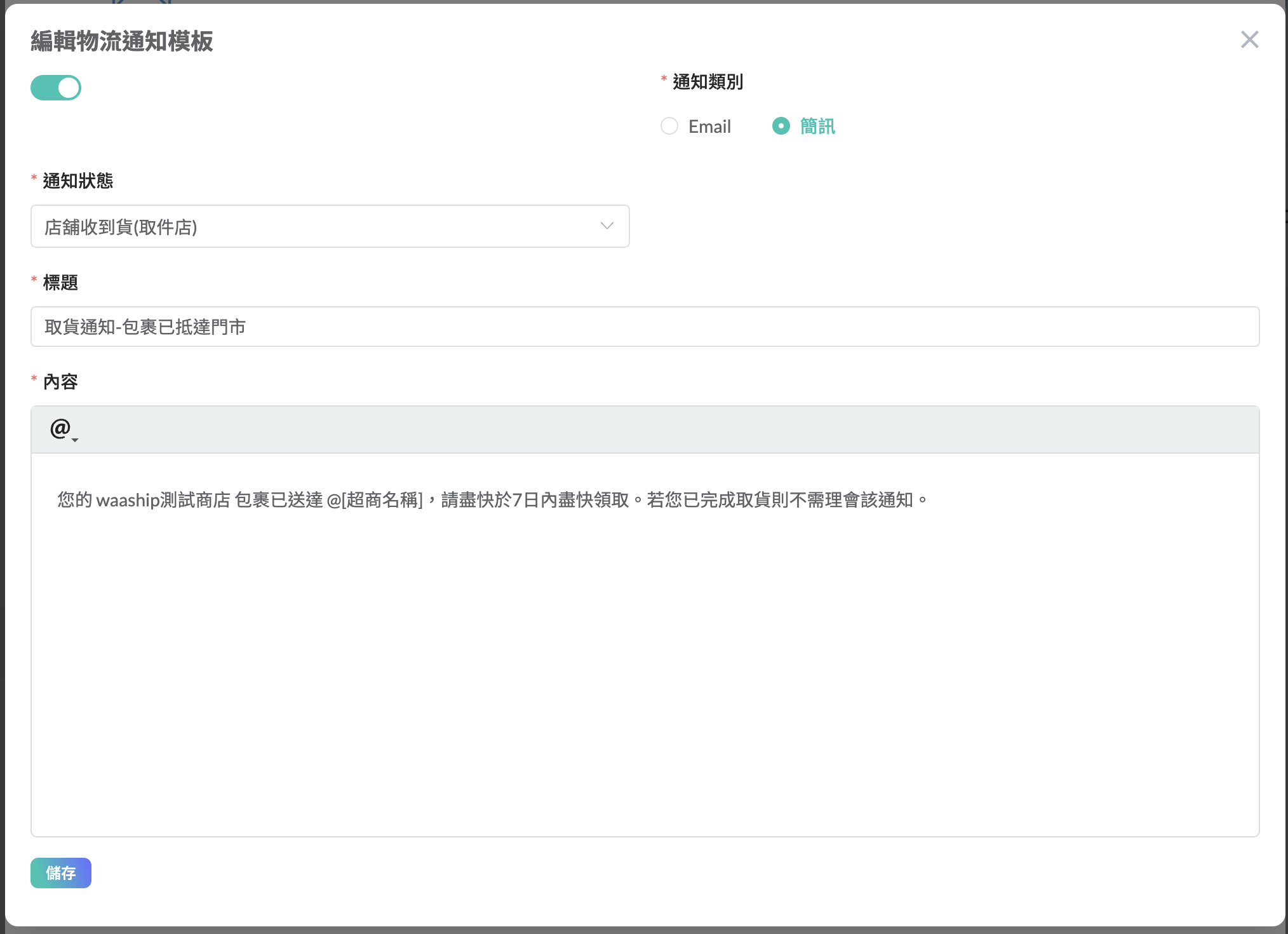Select the 簡訊 radio button
The width and height of the screenshot is (1288, 934).
pos(781,126)
